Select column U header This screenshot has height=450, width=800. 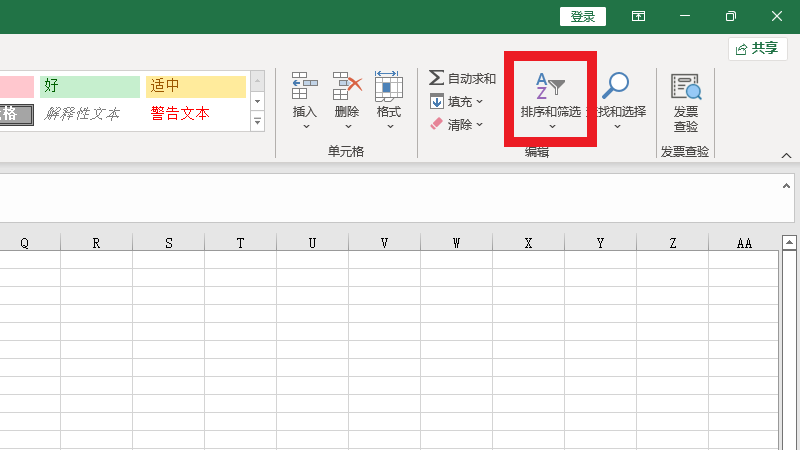click(x=312, y=243)
